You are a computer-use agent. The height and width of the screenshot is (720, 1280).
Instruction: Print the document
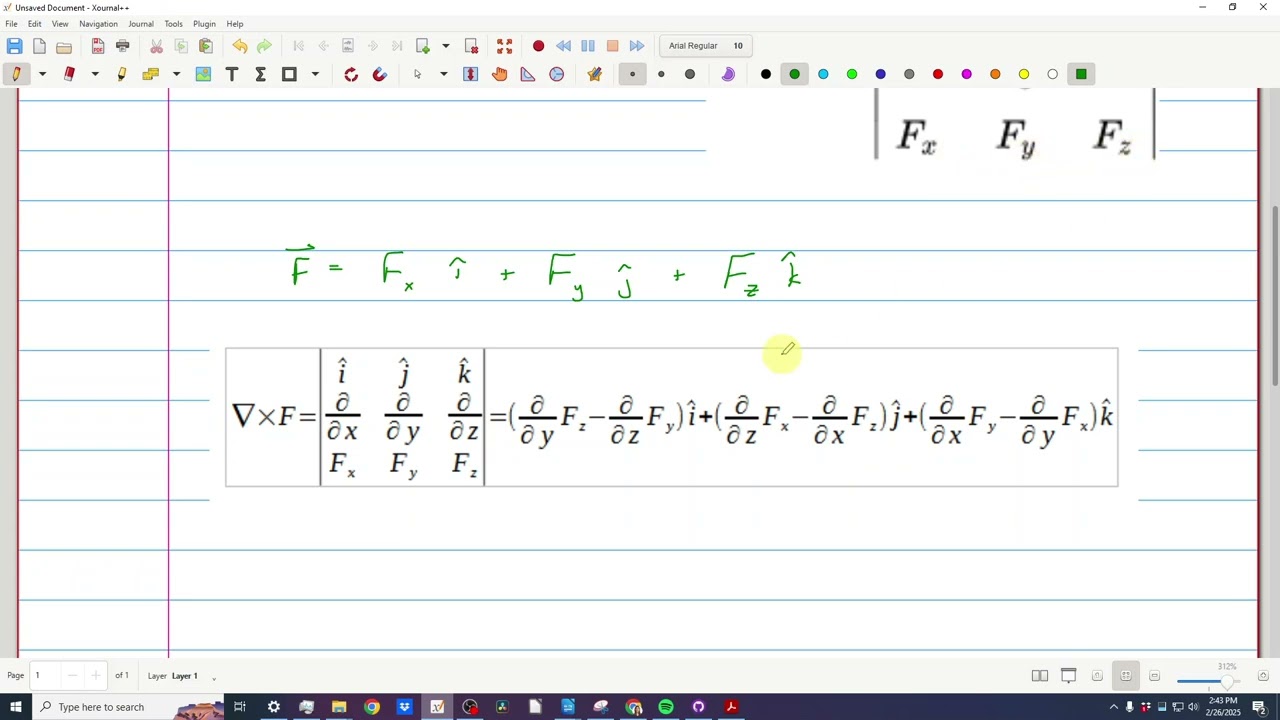123,46
